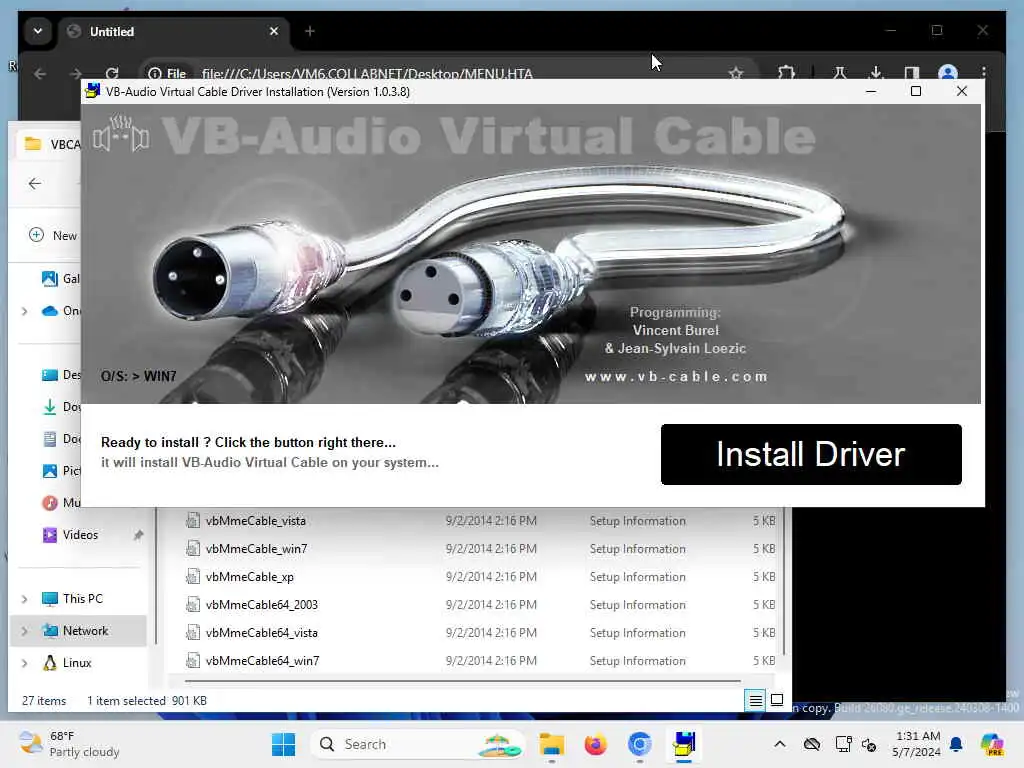Open a new tab in Chrome
This screenshot has height=768, width=1024.
click(310, 31)
